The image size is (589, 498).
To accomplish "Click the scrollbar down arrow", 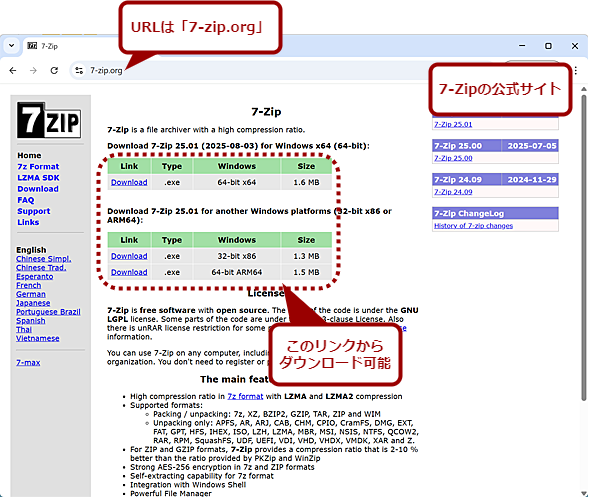I will click(583, 493).
